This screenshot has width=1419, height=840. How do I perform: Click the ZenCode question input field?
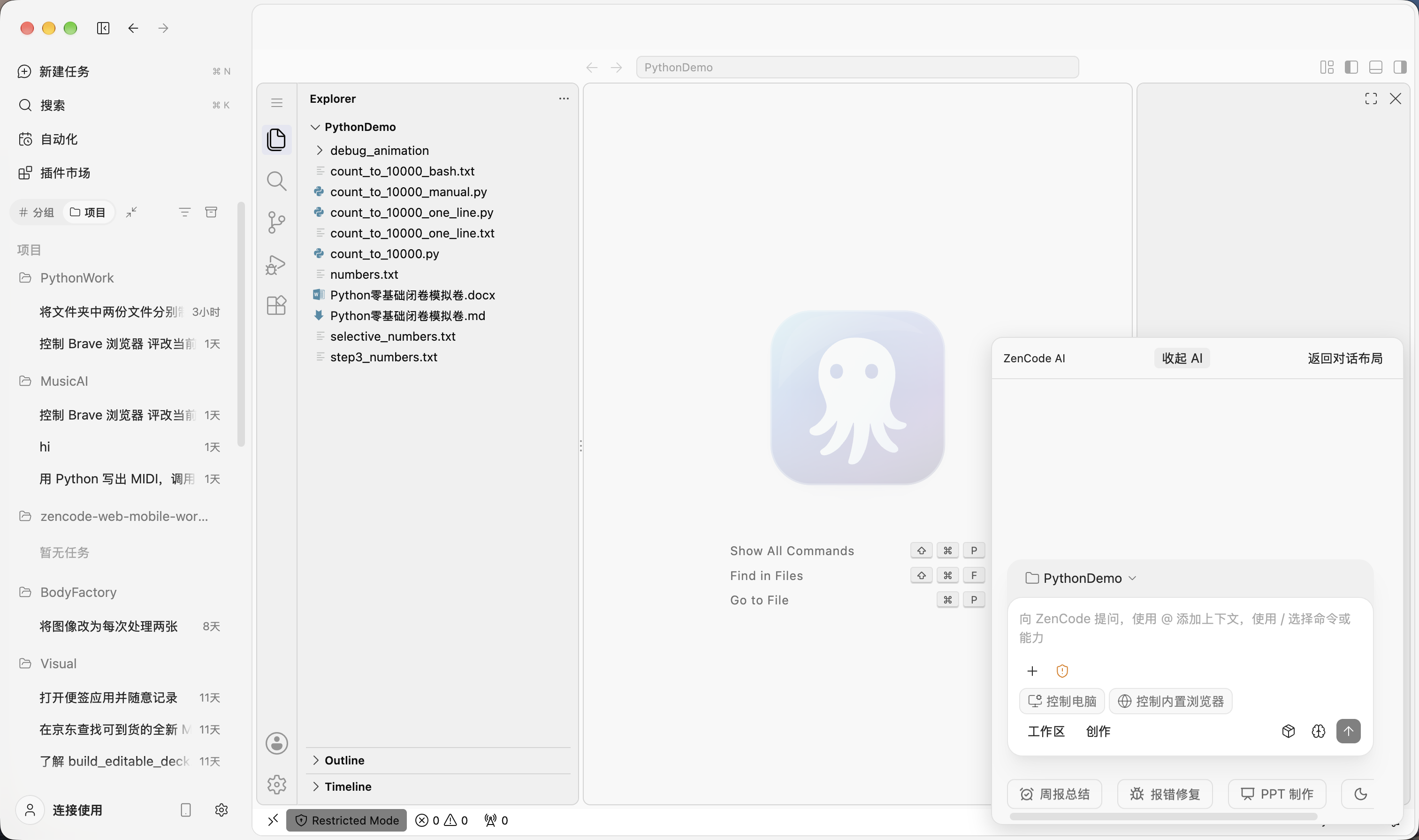[1190, 628]
